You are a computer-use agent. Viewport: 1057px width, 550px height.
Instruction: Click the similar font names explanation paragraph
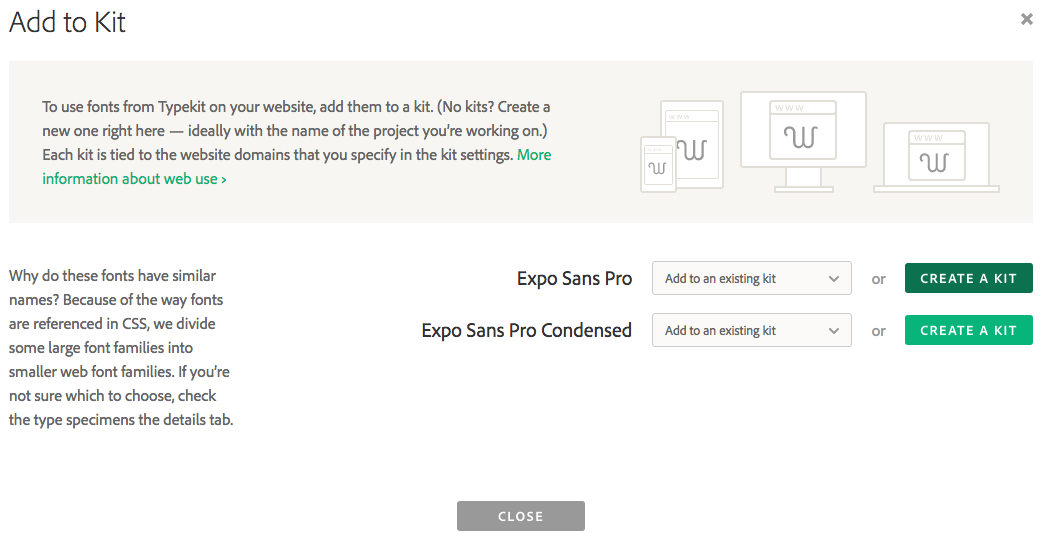pos(120,348)
